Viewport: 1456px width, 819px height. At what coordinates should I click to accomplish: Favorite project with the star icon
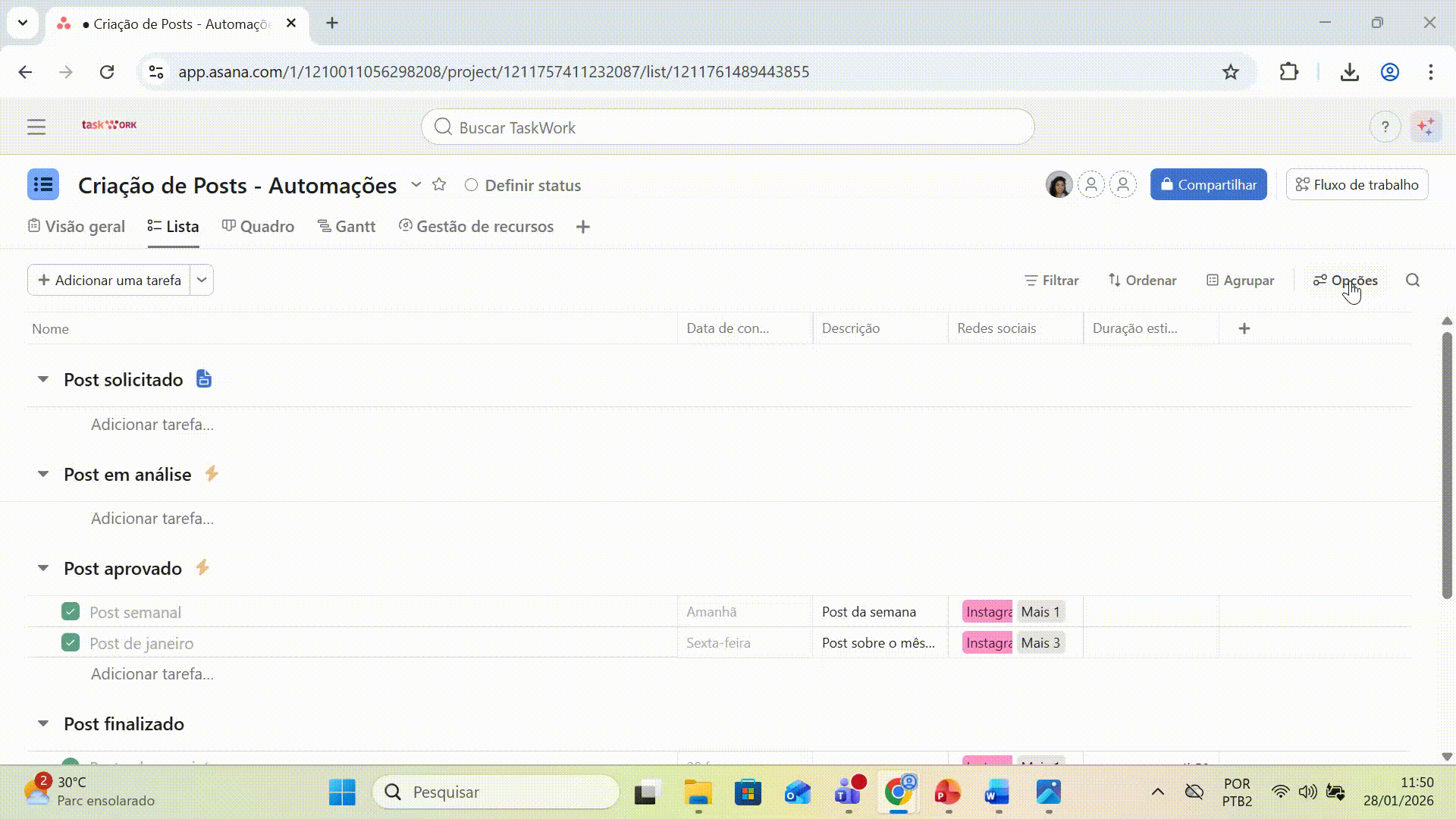[439, 185]
